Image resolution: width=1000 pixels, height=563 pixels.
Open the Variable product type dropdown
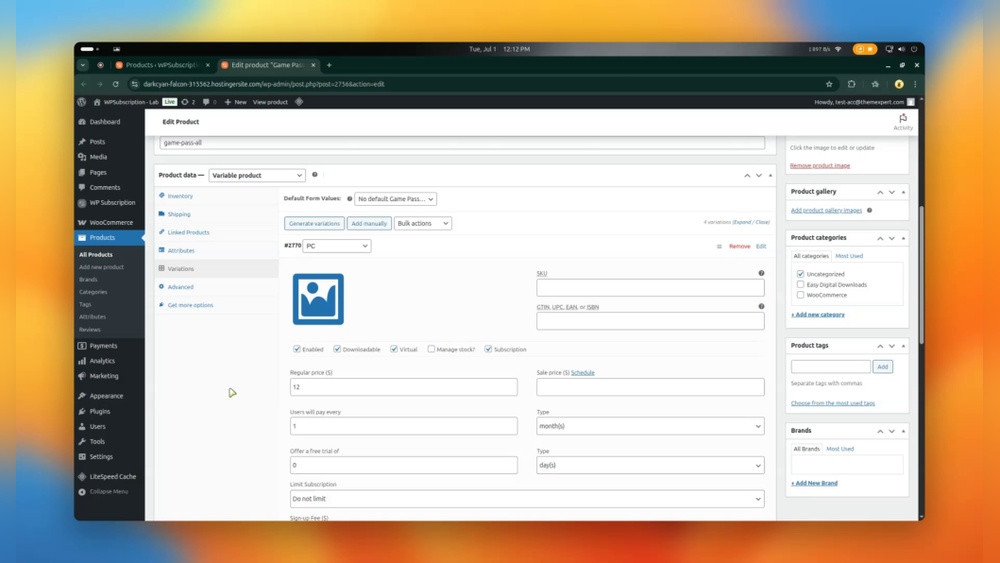[x=257, y=175]
